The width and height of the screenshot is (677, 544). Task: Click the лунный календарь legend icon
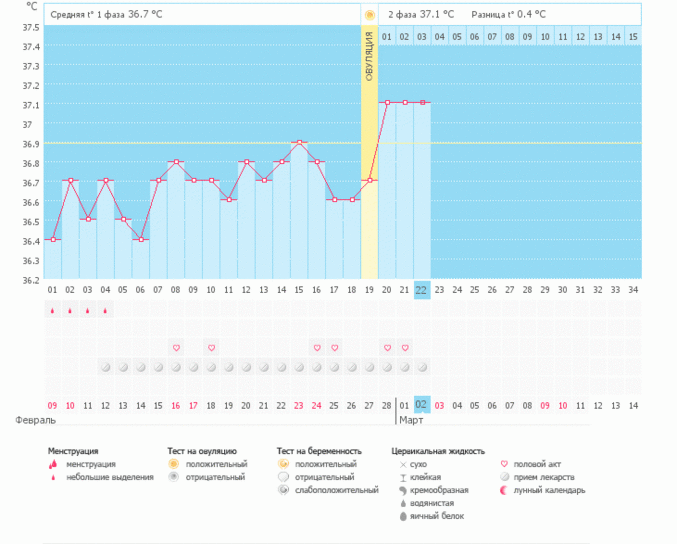504,490
